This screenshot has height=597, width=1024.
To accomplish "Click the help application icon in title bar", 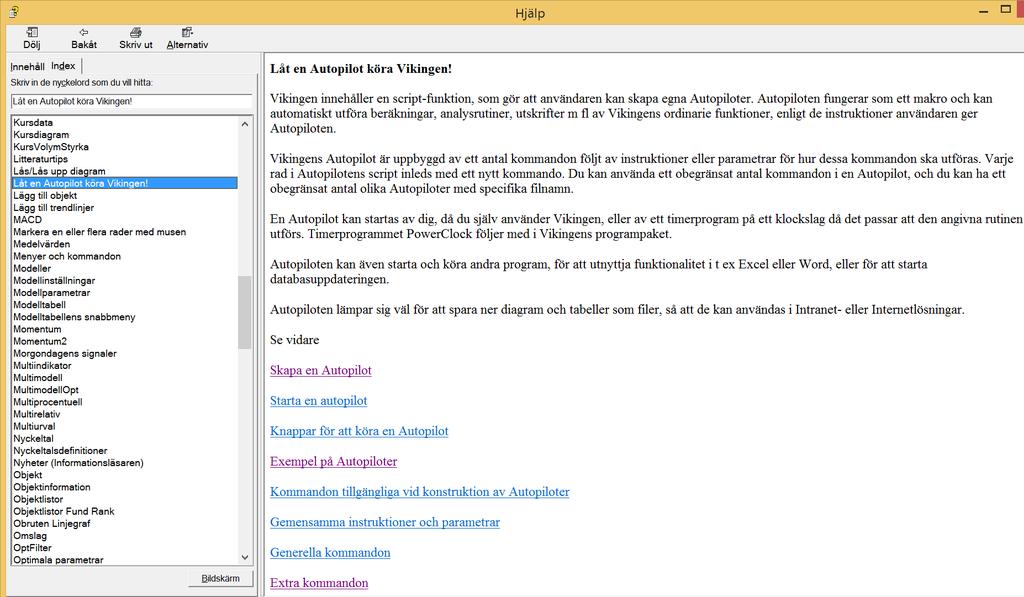I will (x=13, y=12).
